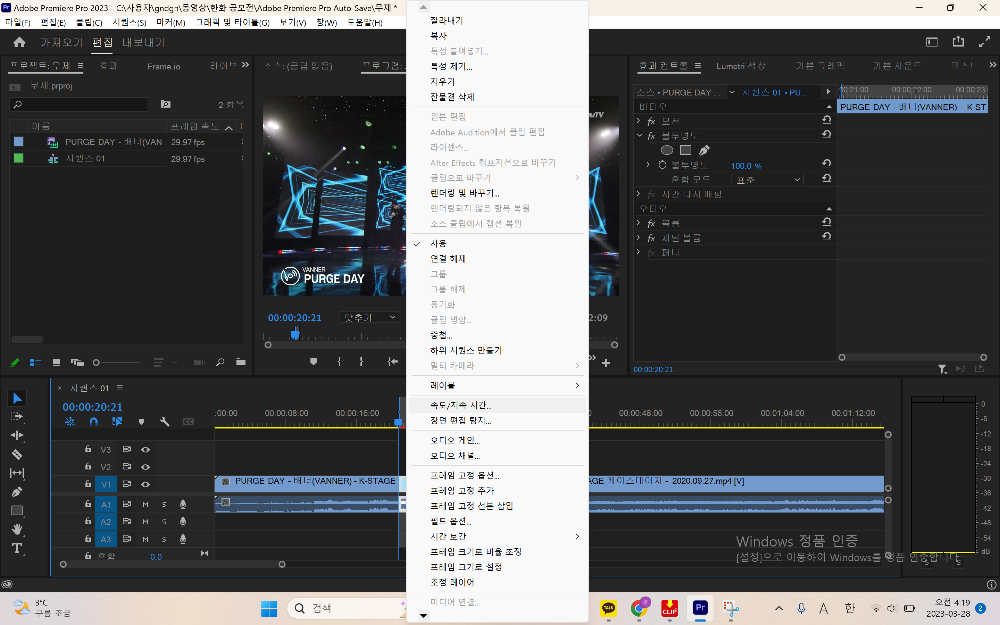Viewport: 1000px width, 625px height.
Task: Select the Pen tool in toolbar
Action: tap(17, 492)
